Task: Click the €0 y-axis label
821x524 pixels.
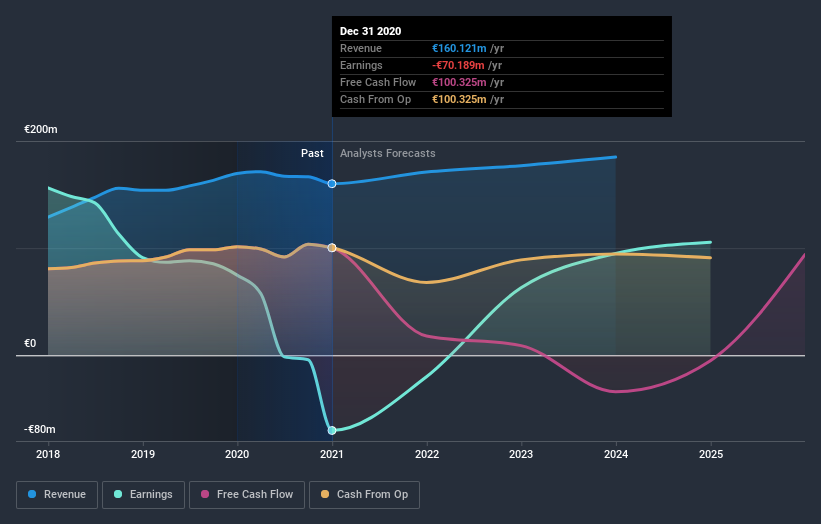Action: [x=30, y=343]
